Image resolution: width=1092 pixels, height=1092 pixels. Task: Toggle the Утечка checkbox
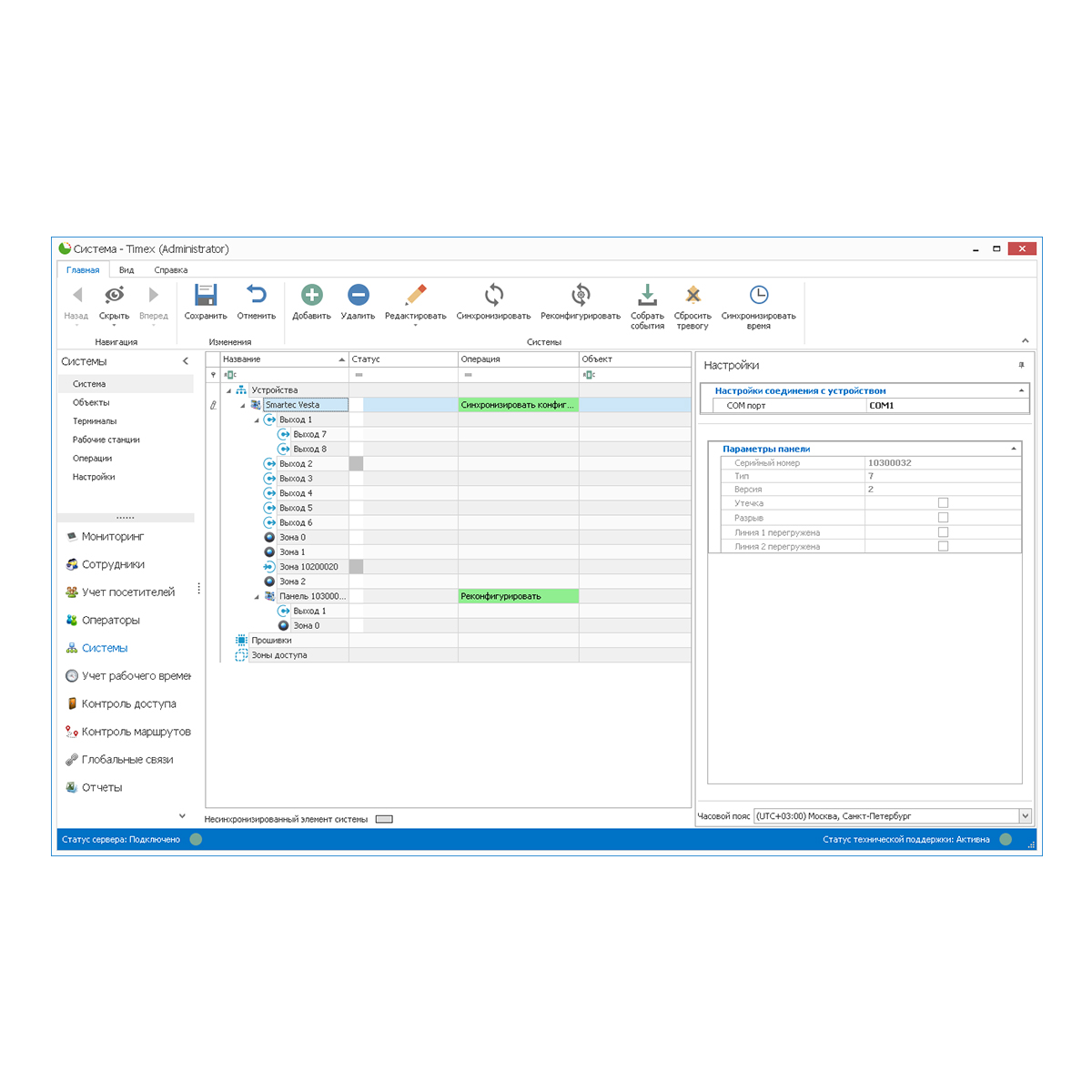(943, 503)
